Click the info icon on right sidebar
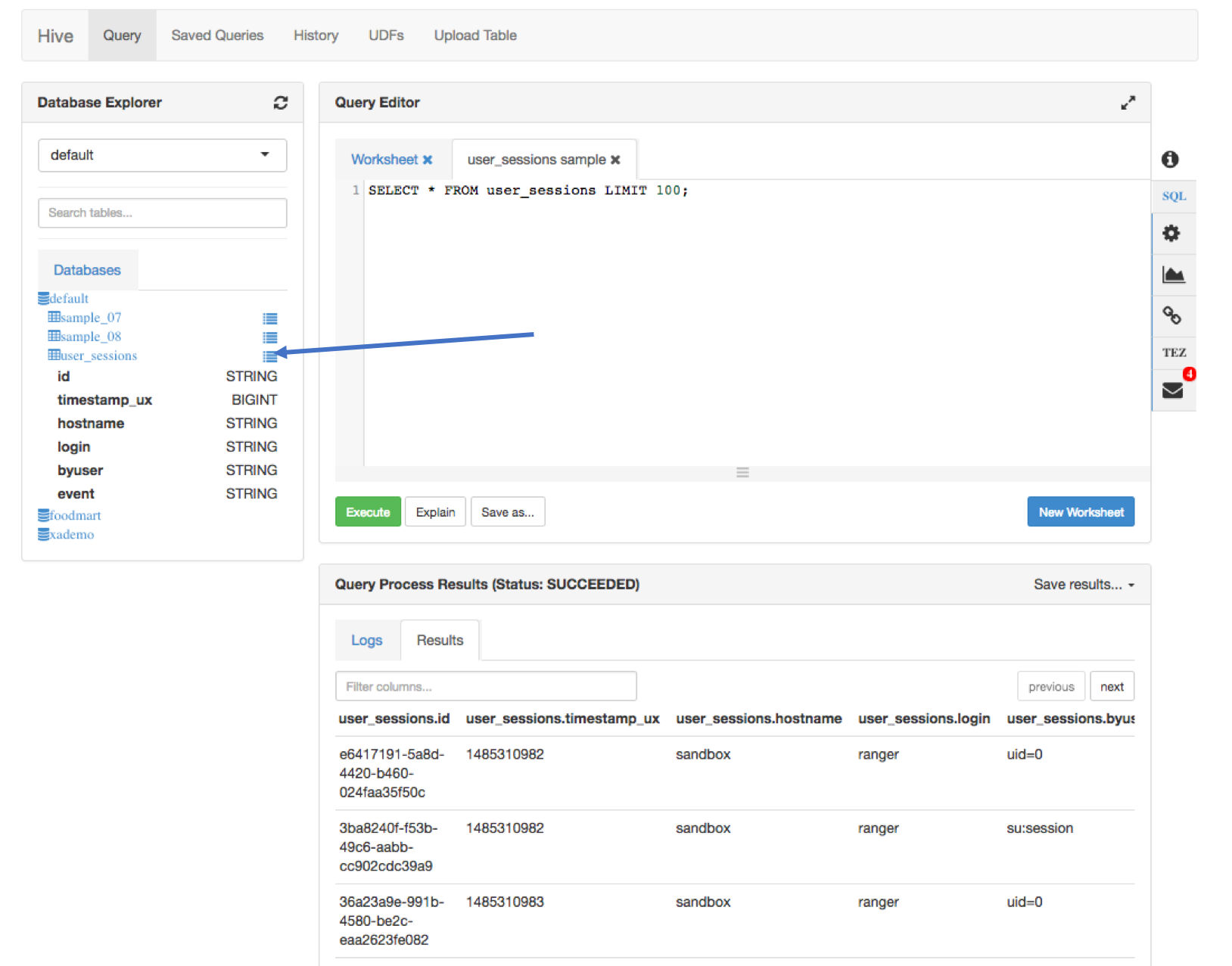 tap(1170, 160)
